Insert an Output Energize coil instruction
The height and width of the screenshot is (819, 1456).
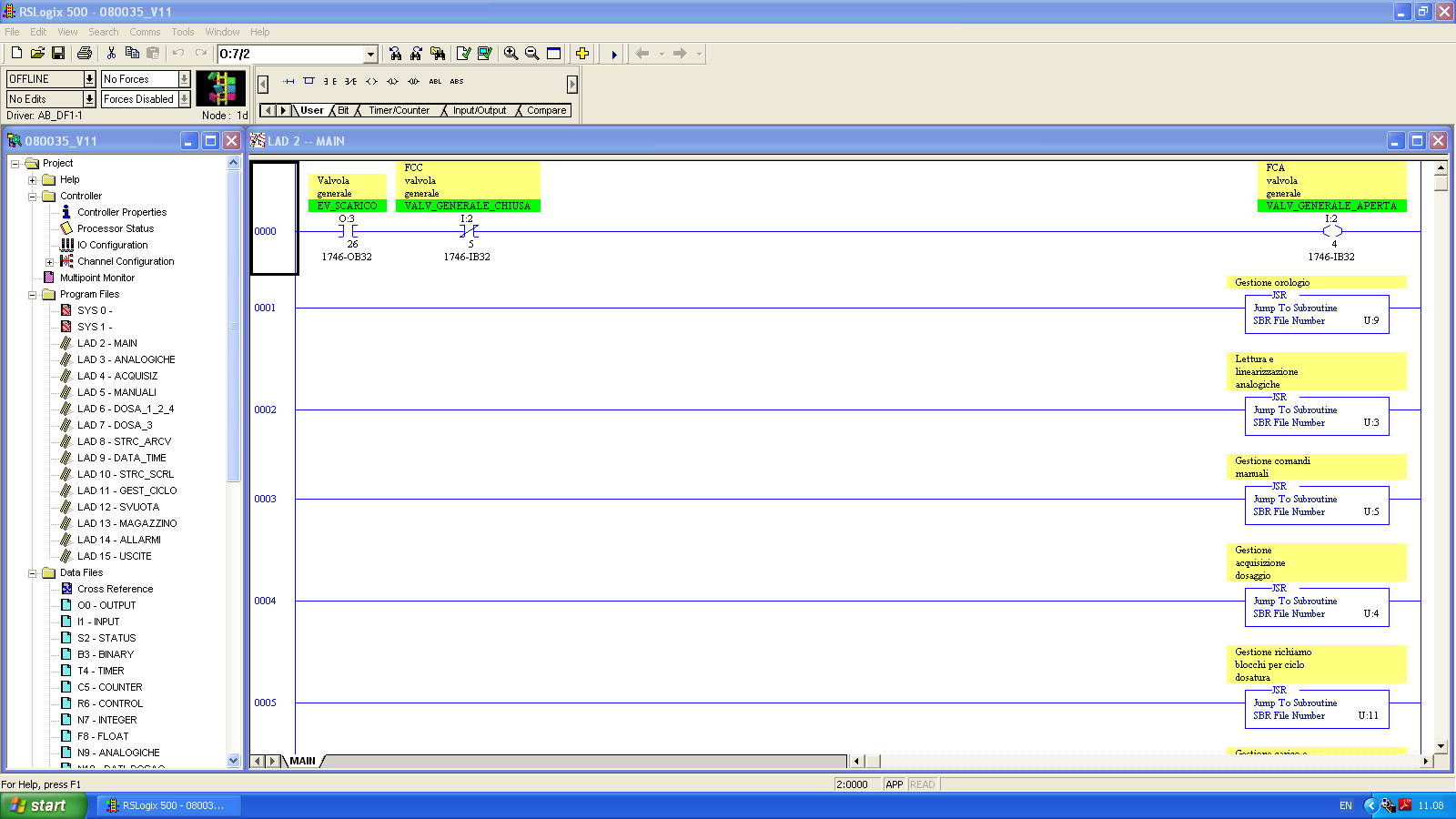click(371, 81)
